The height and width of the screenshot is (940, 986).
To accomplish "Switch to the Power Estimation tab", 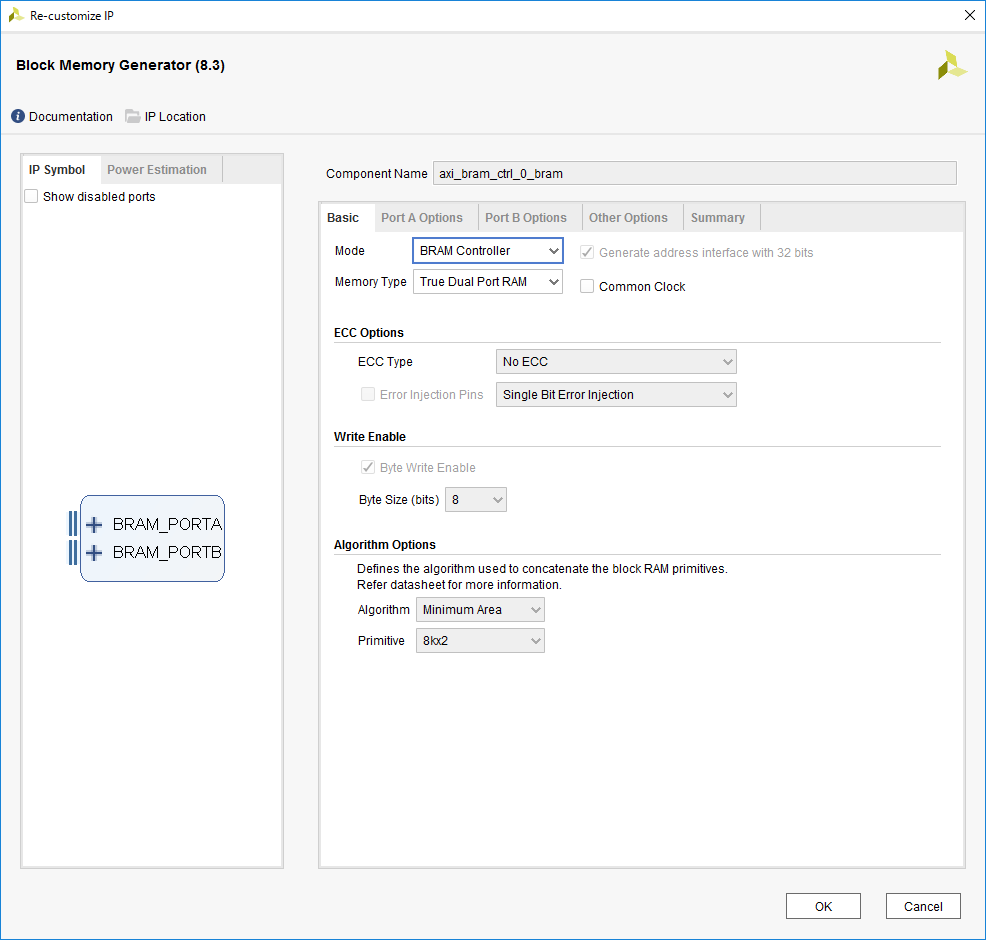I will point(157,170).
